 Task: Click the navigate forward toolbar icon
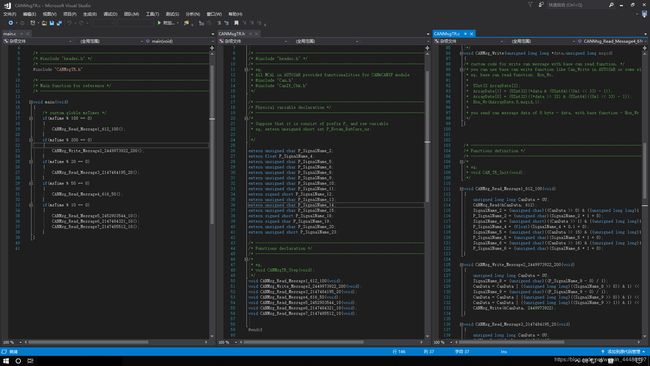tap(22, 23)
